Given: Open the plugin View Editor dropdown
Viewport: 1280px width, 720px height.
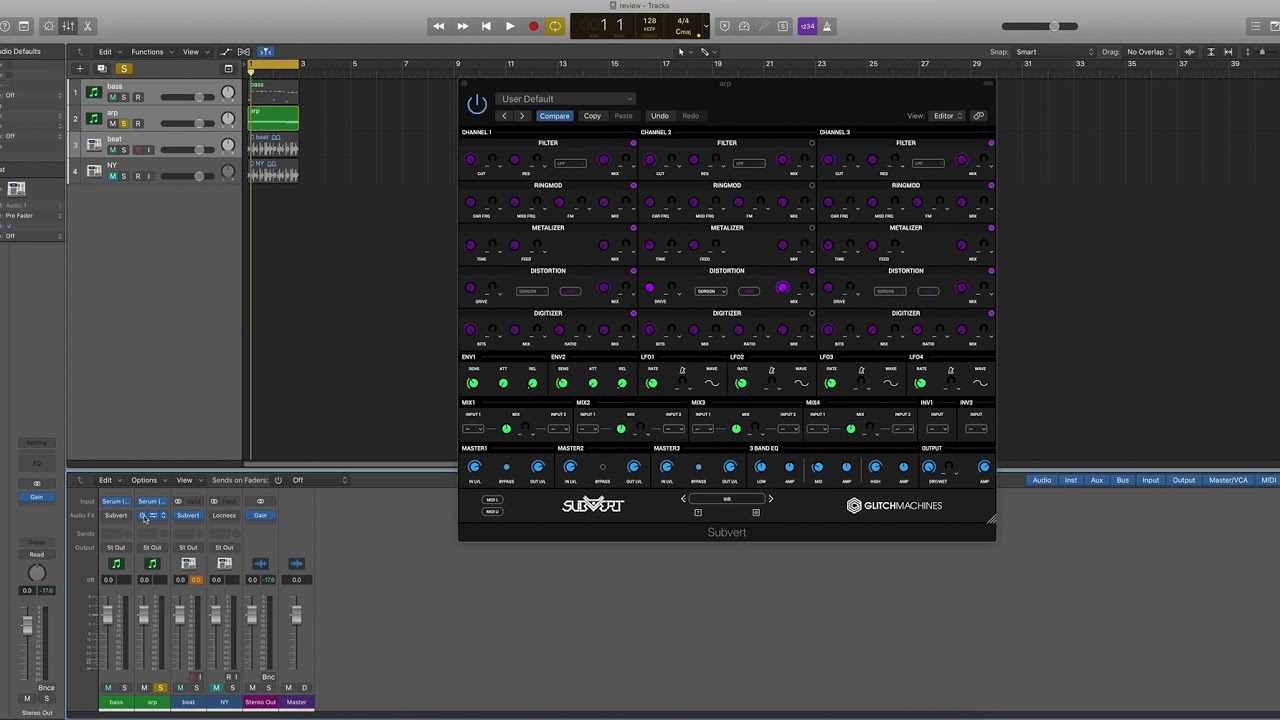Looking at the screenshot, I should [947, 116].
